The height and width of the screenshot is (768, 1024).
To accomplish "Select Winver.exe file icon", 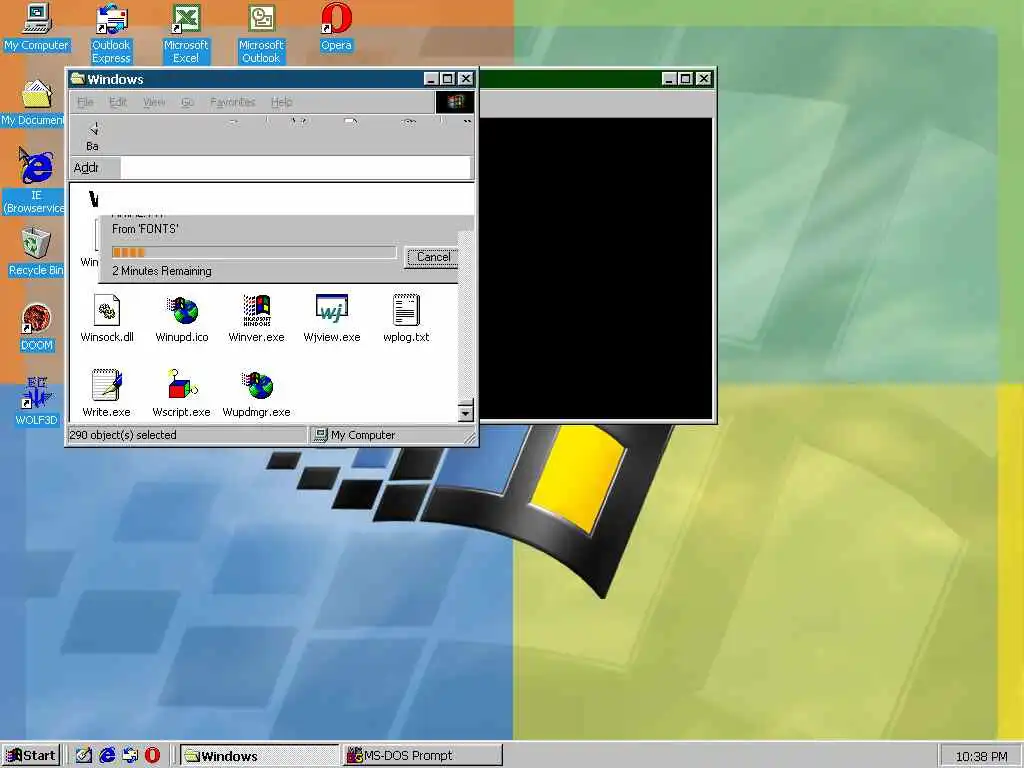I will click(x=257, y=318).
